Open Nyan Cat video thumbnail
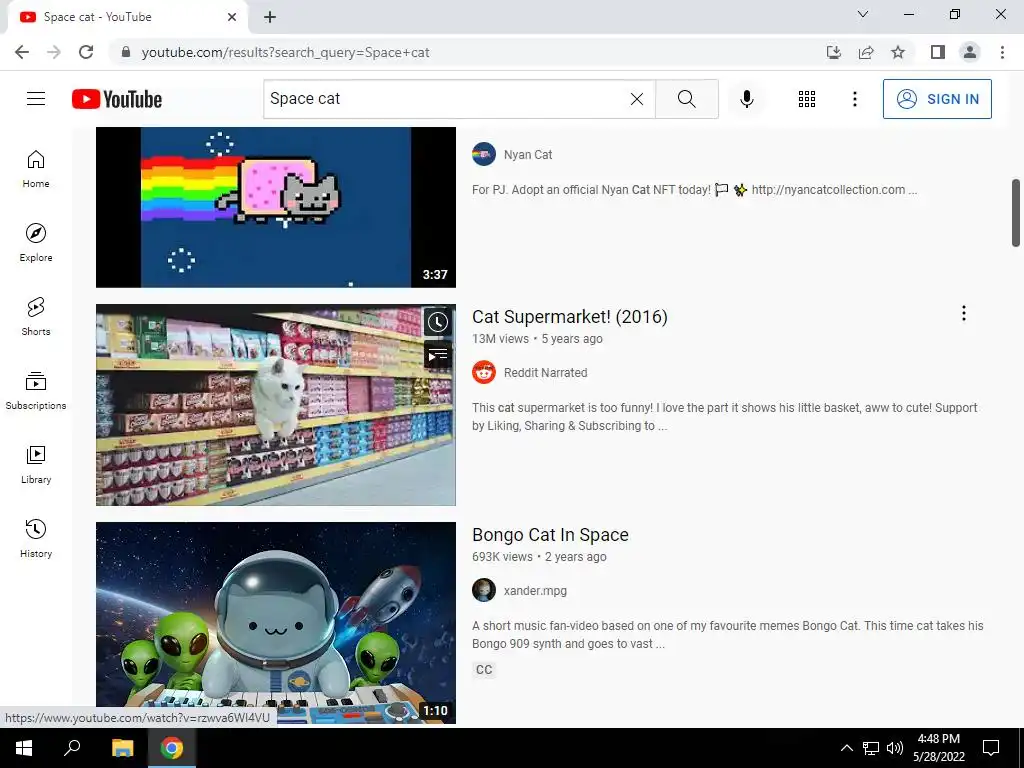1024x768 pixels. coord(276,207)
